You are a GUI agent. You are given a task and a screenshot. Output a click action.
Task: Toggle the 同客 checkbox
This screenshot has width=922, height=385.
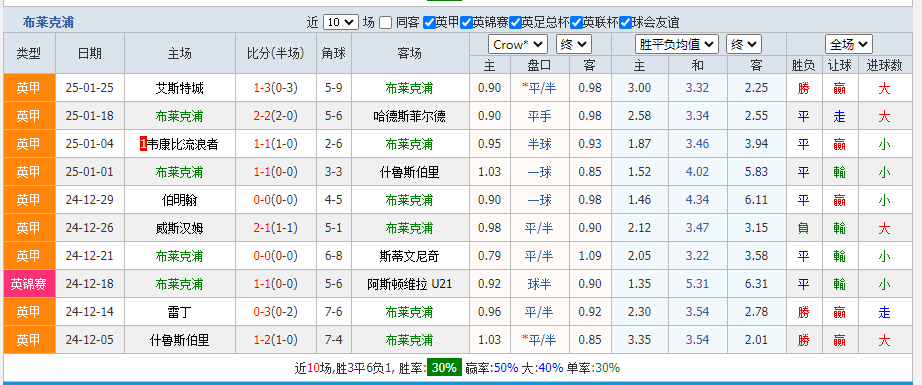click(x=385, y=23)
